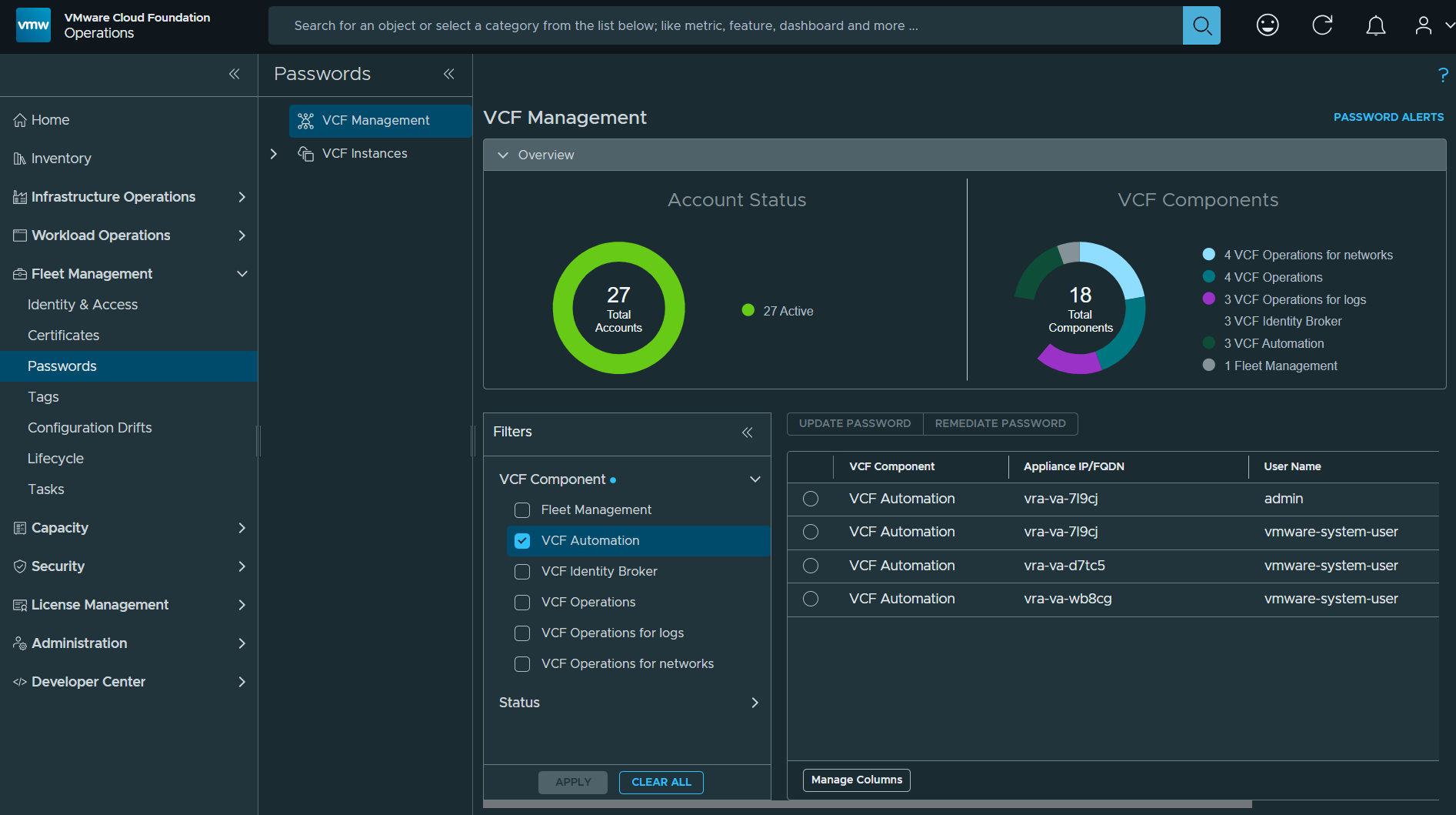Collapse the main navigation sidebar
Image resolution: width=1456 pixels, height=815 pixels.
pos(235,74)
